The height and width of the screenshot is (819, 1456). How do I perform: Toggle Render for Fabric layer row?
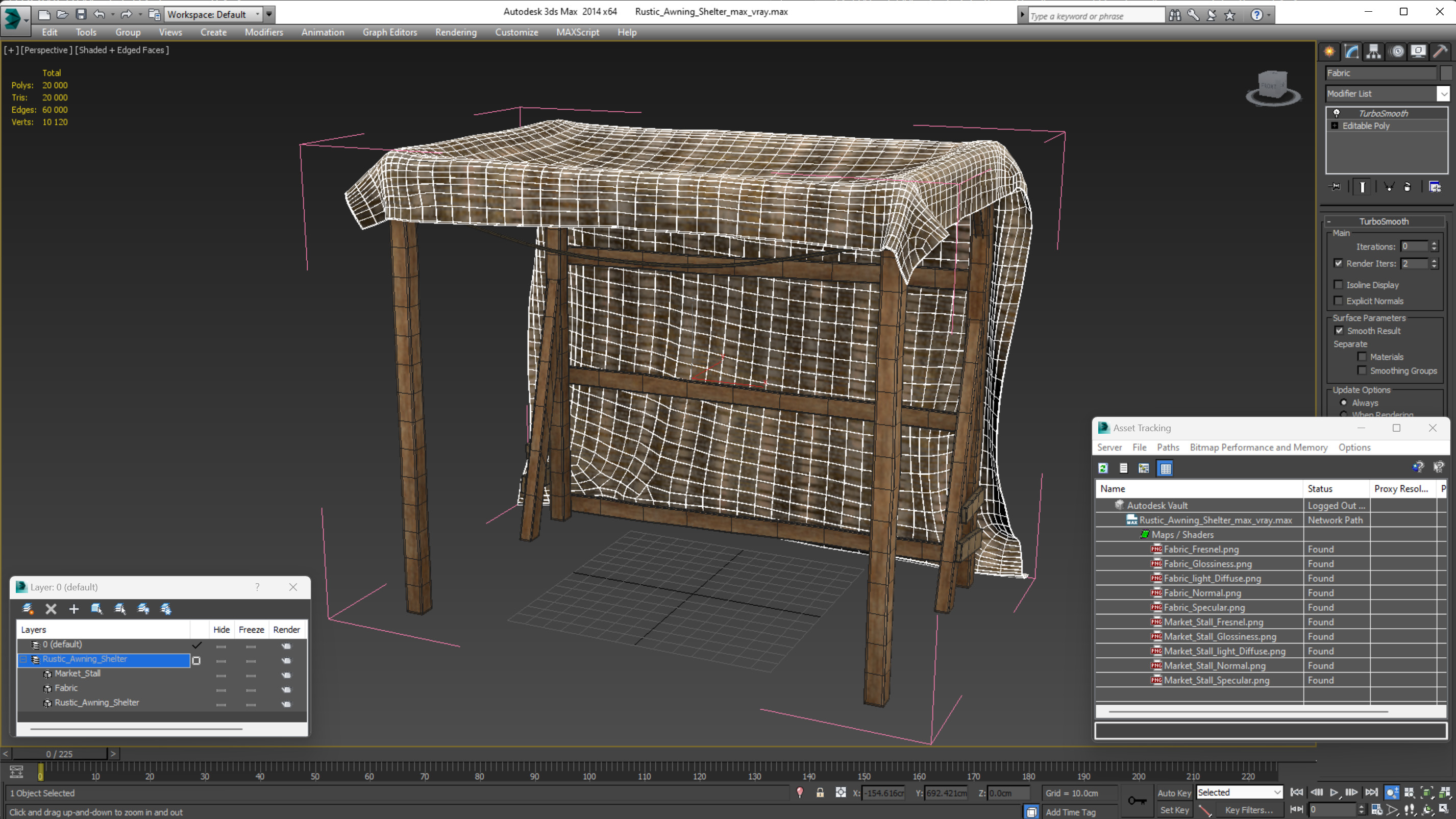pos(286,689)
